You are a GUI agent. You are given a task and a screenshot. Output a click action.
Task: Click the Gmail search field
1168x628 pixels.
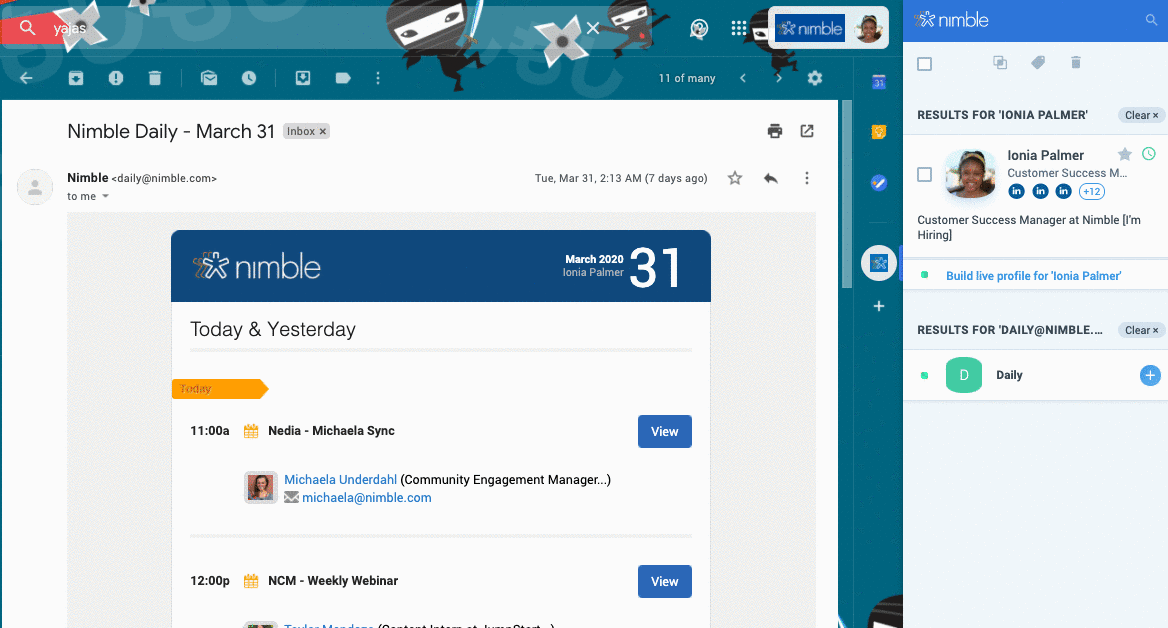300,28
